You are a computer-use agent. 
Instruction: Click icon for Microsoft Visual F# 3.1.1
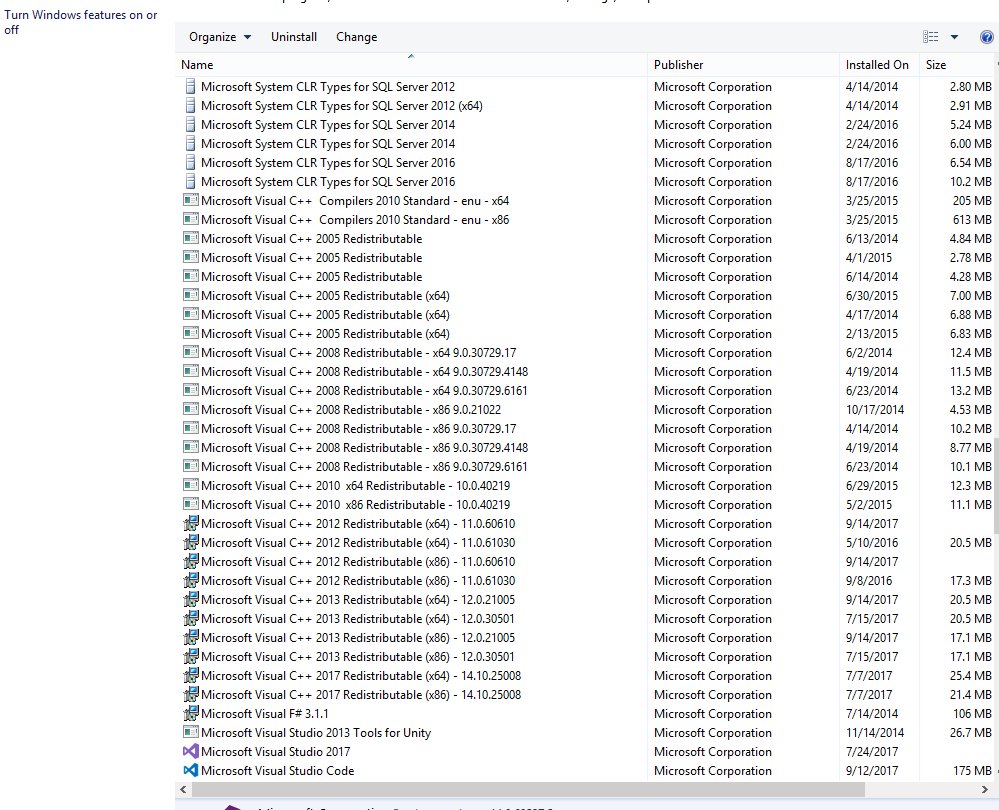tap(190, 714)
